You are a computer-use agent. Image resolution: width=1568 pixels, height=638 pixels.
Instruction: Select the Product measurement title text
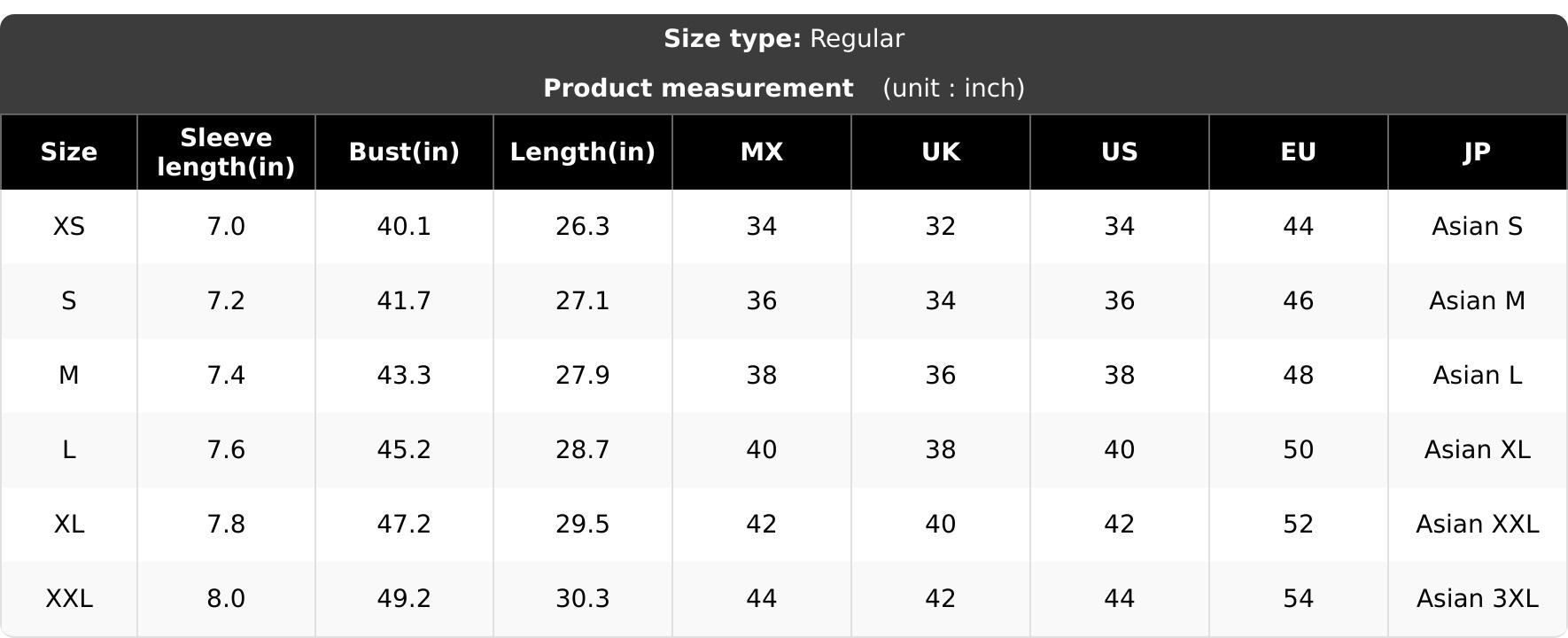pos(698,89)
